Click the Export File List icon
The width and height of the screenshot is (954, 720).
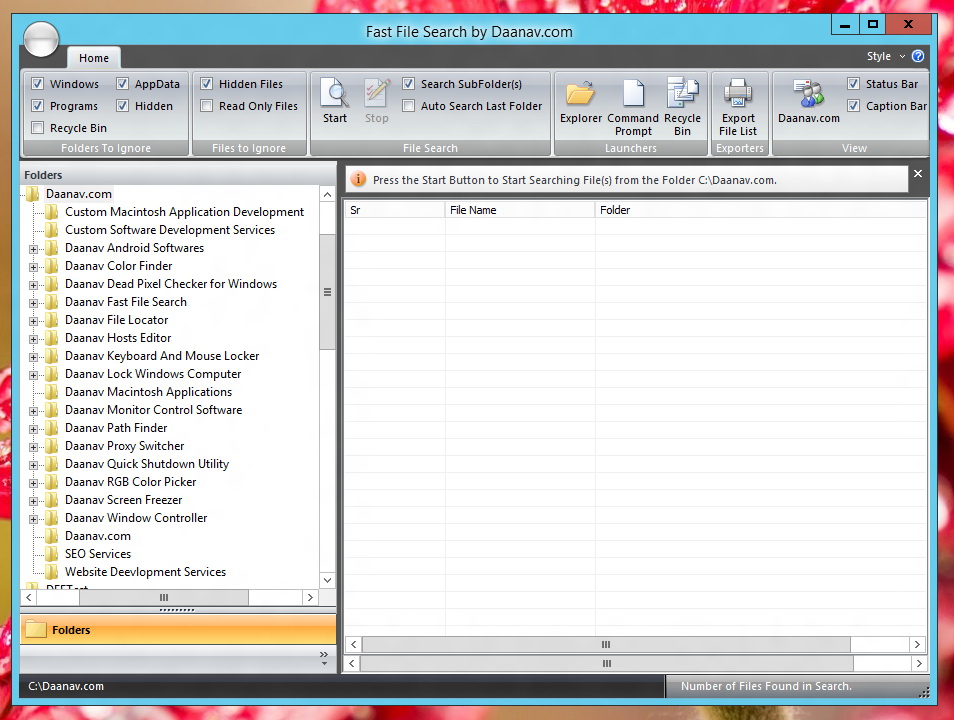pos(738,101)
